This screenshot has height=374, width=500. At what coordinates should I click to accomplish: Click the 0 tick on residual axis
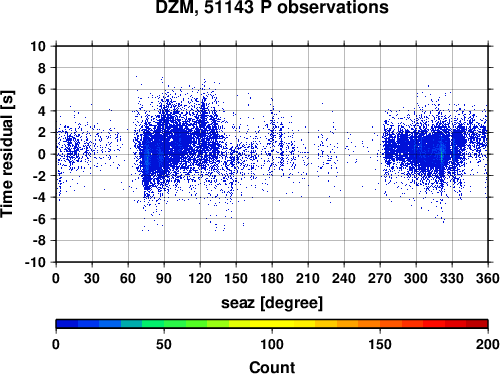(x=42, y=154)
